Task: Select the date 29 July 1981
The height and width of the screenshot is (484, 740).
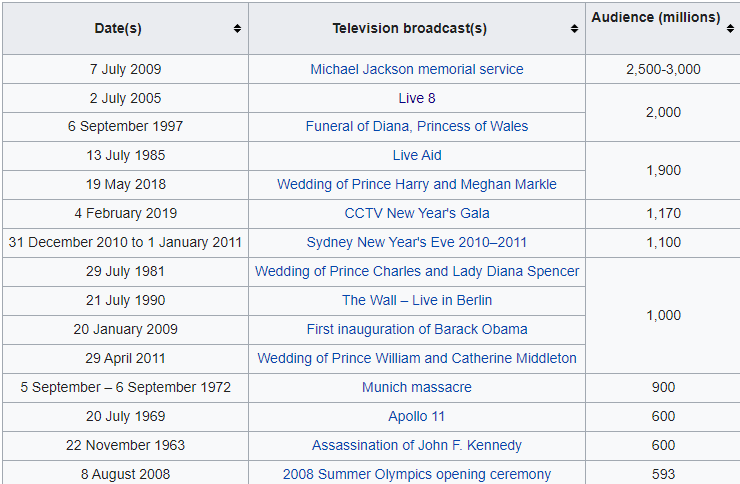Action: pos(126,271)
